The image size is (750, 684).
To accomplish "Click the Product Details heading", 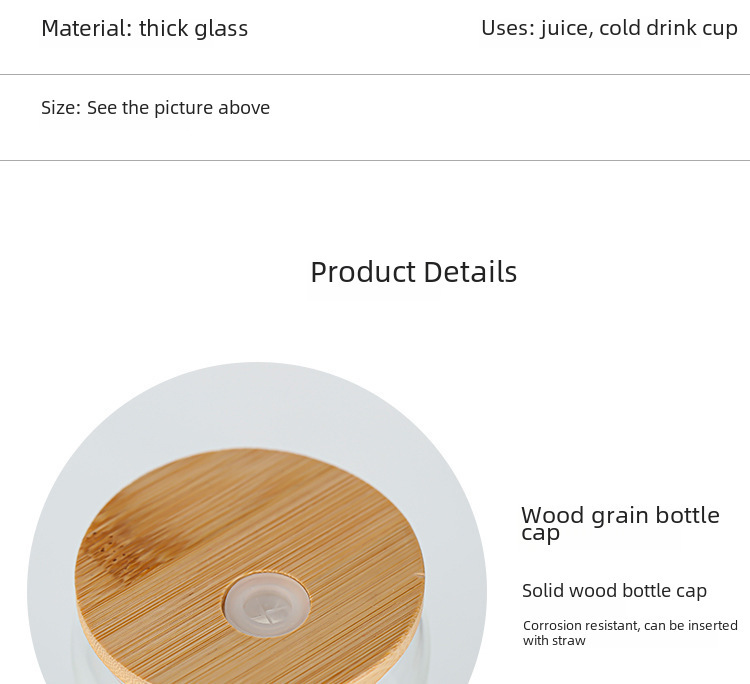I will point(413,272).
